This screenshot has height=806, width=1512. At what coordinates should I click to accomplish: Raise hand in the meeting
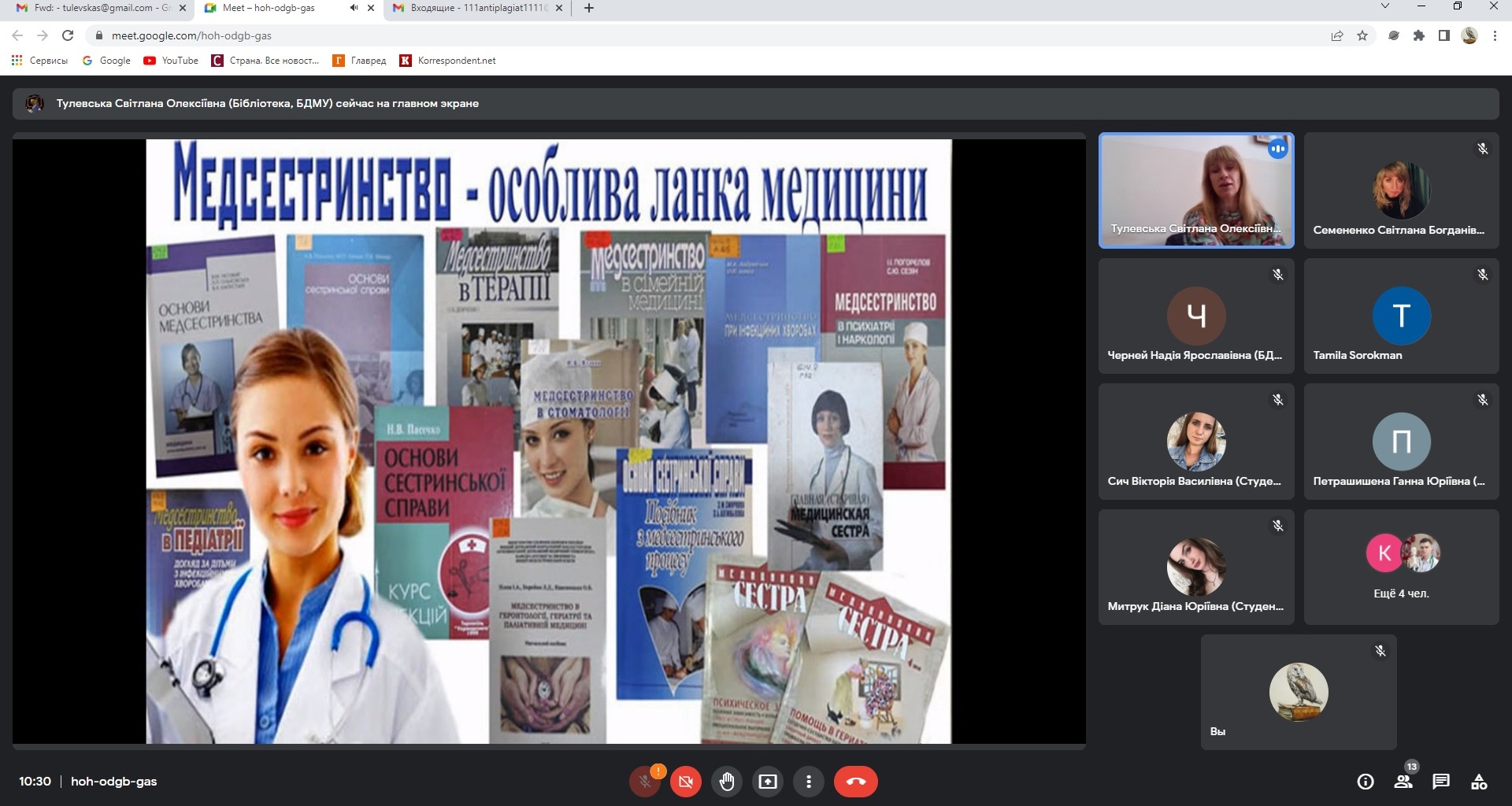pyautogui.click(x=726, y=782)
